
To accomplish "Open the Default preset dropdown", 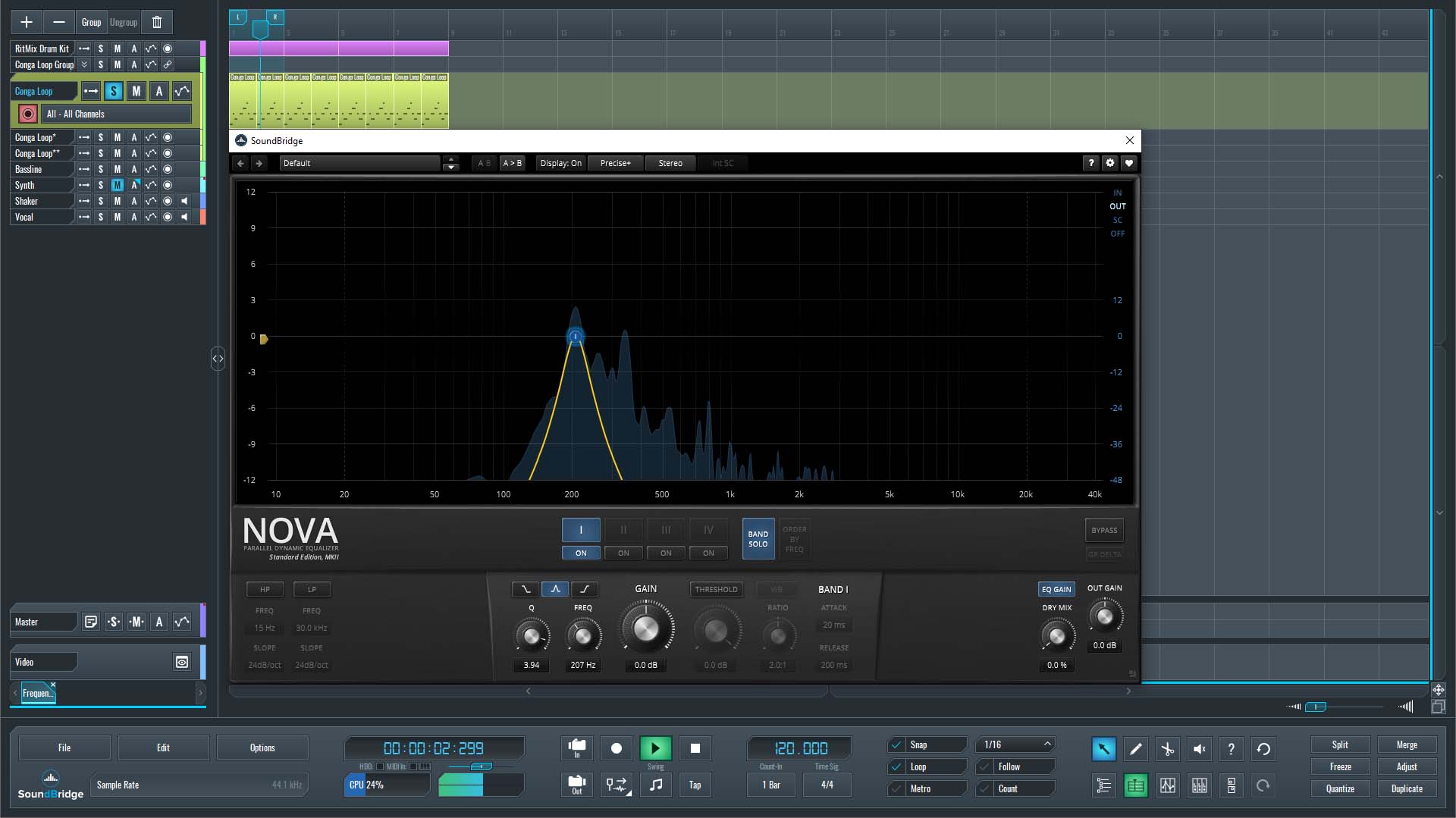I will pyautogui.click(x=359, y=163).
